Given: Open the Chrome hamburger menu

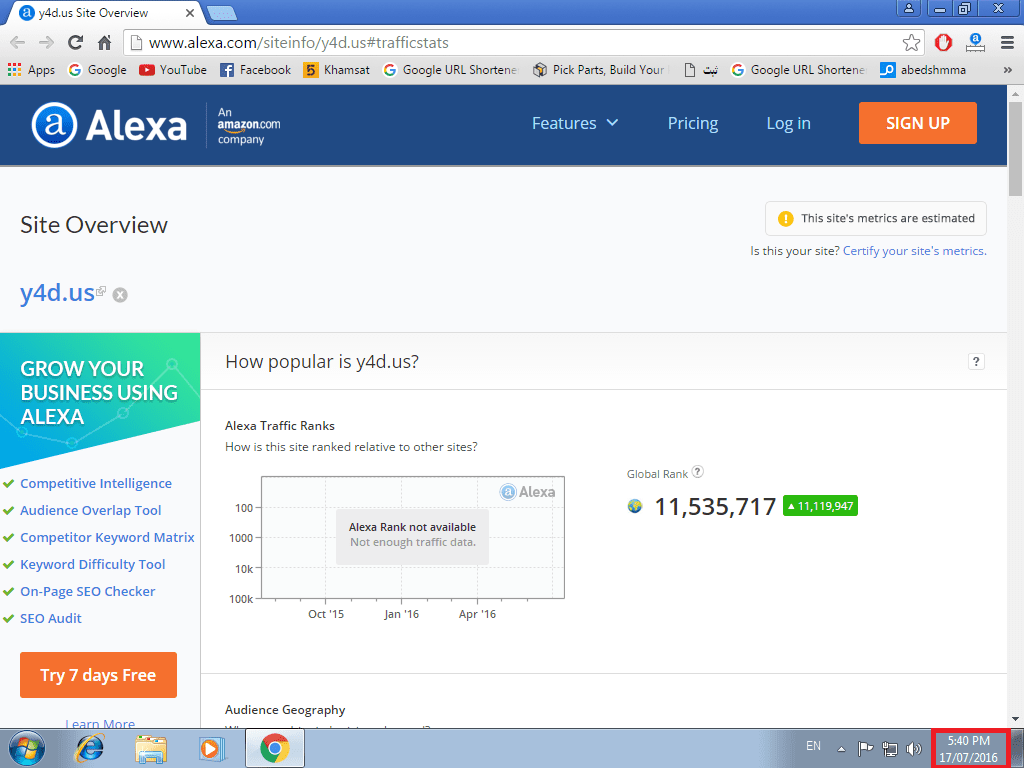Looking at the screenshot, I should tap(1007, 43).
